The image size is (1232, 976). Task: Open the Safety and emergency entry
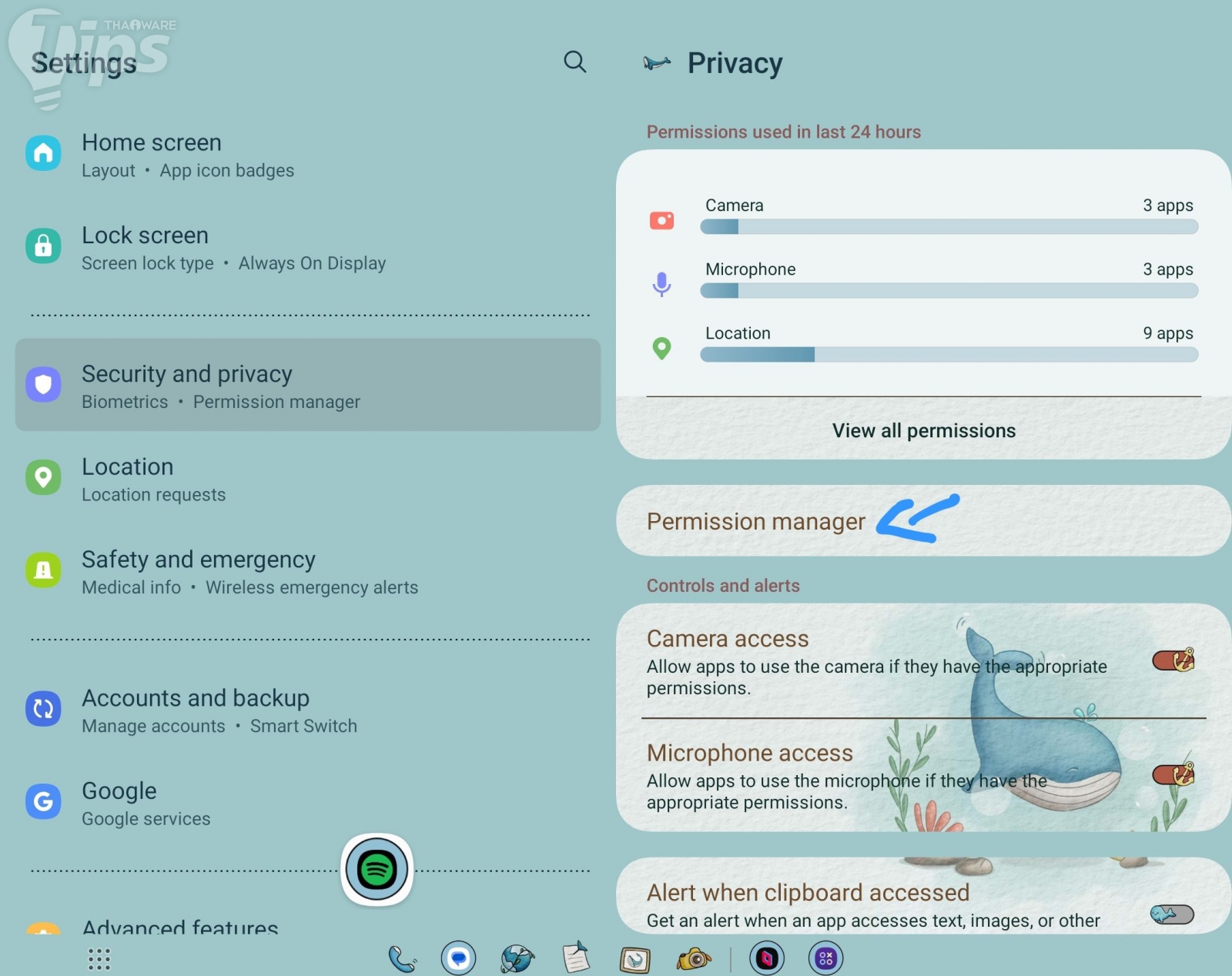308,571
